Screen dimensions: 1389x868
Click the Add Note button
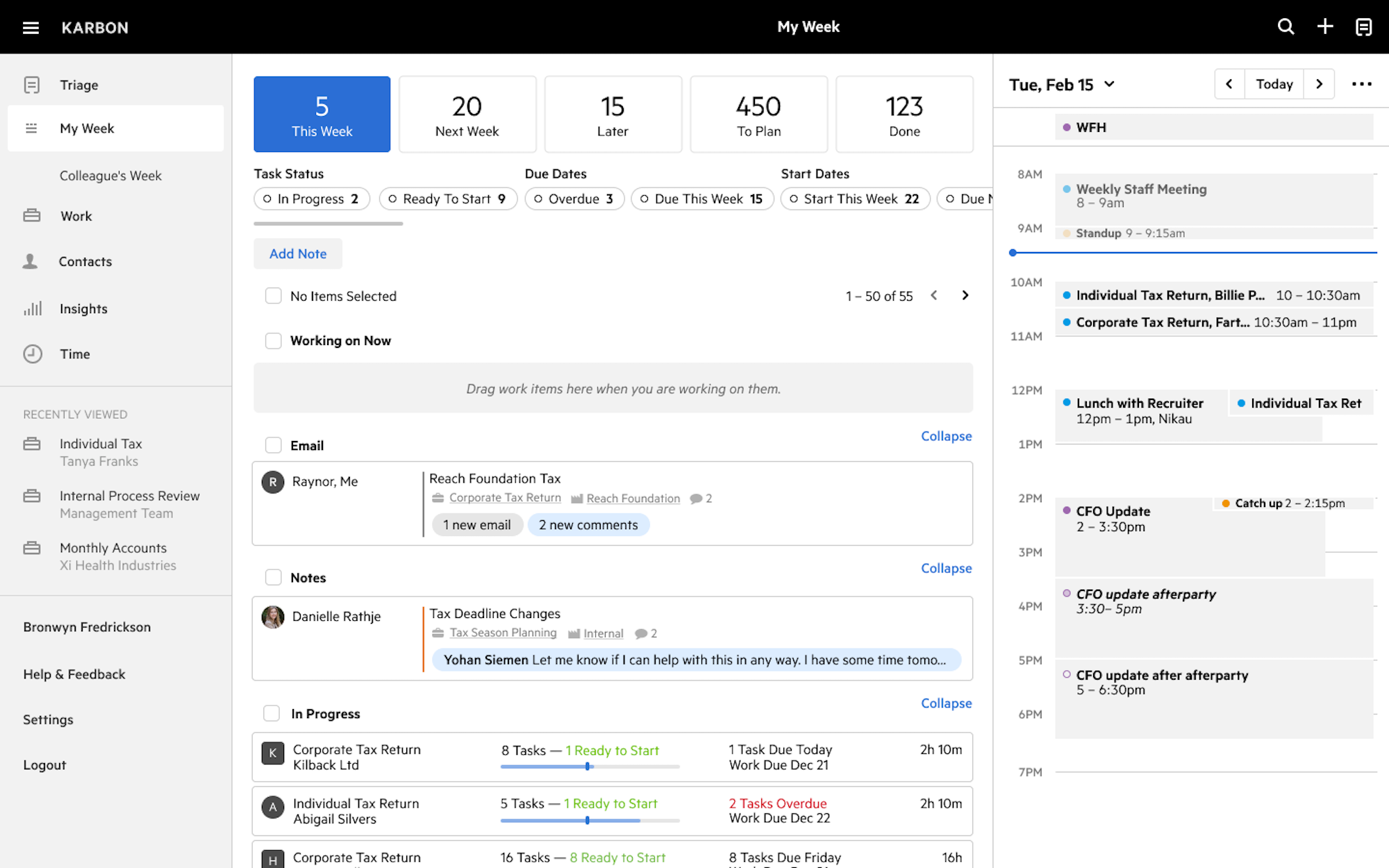(x=298, y=253)
